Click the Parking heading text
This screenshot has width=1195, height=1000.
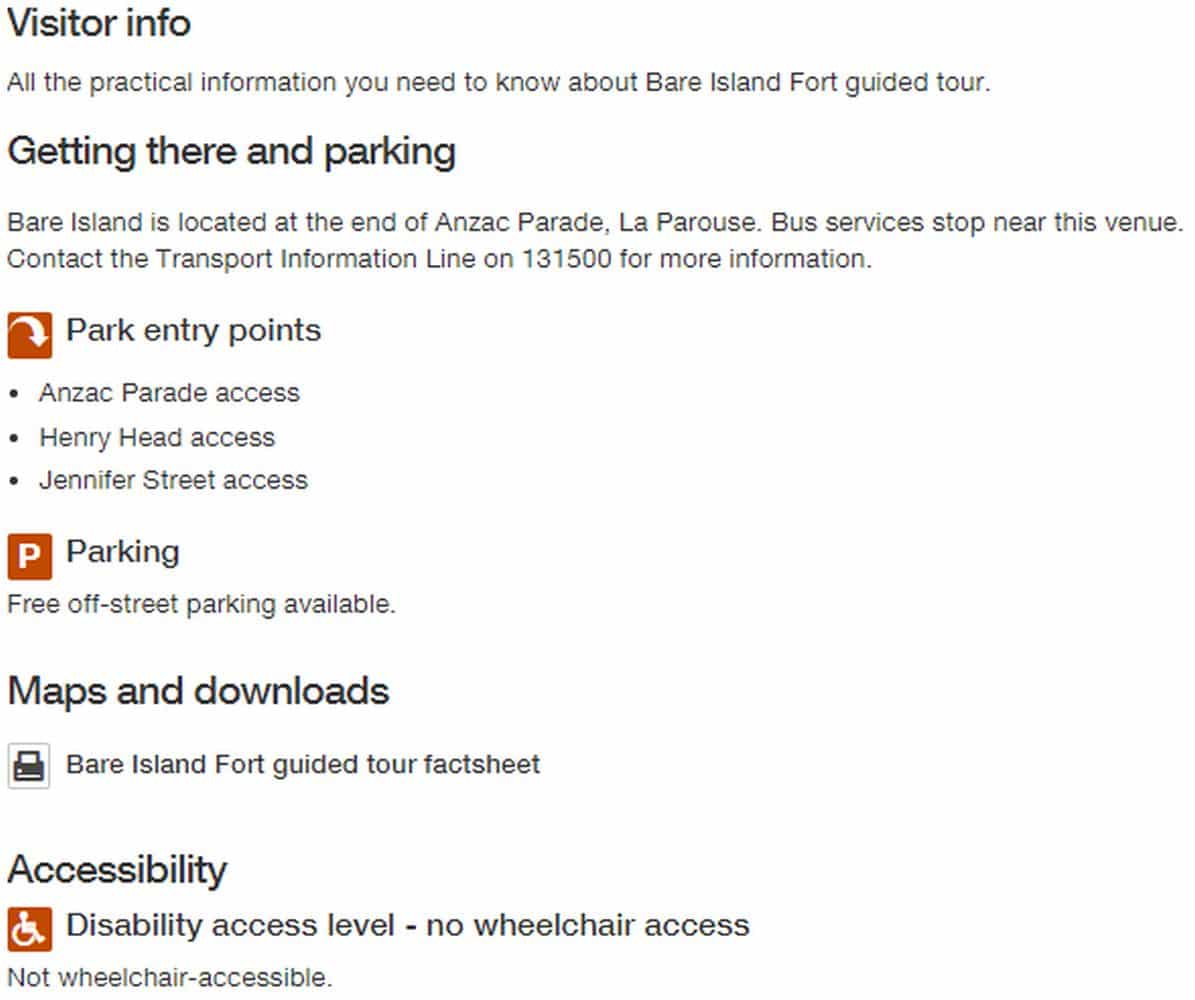point(123,552)
